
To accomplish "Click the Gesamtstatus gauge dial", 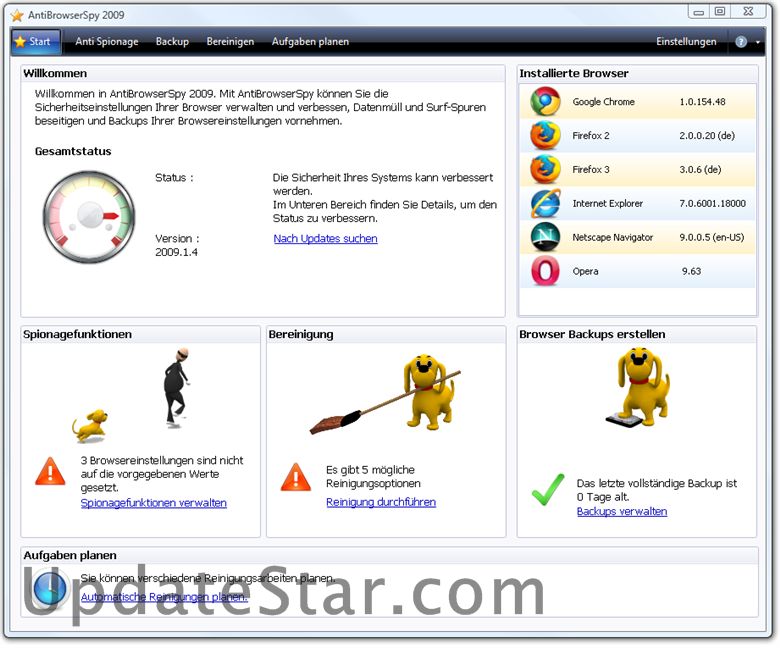I will pos(89,217).
